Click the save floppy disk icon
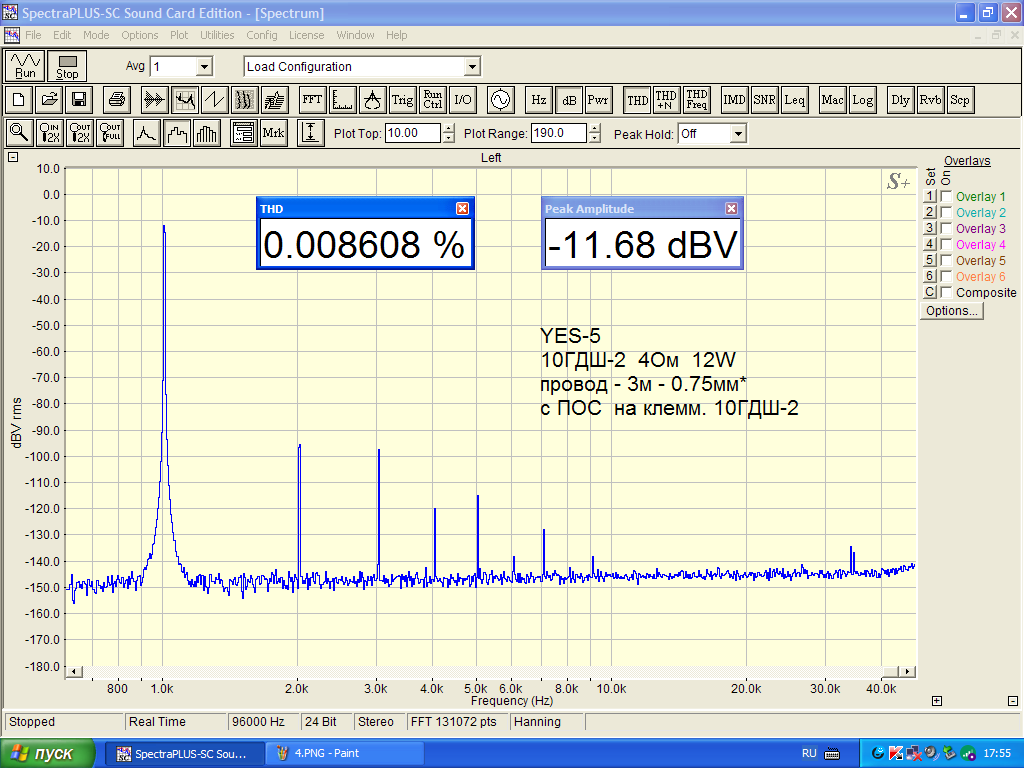 click(x=78, y=100)
